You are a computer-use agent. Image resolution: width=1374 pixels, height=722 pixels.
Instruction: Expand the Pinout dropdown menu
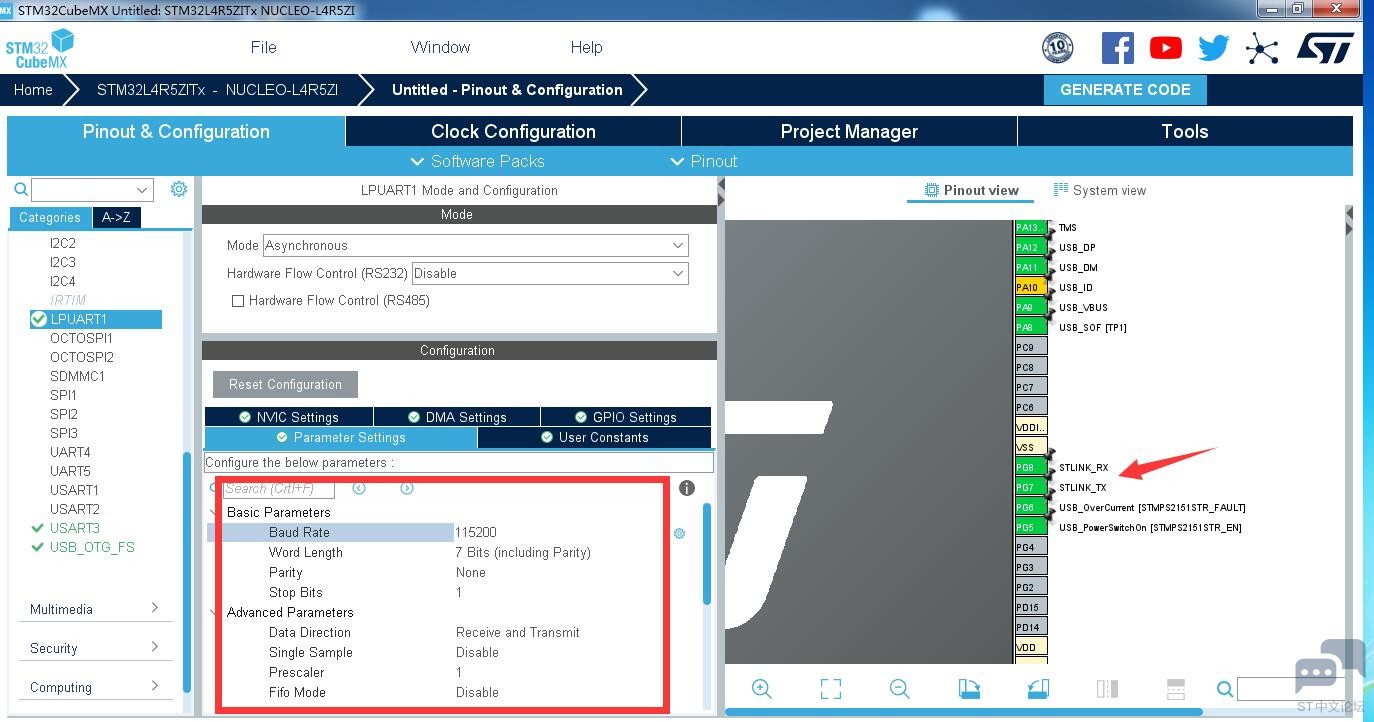704,161
